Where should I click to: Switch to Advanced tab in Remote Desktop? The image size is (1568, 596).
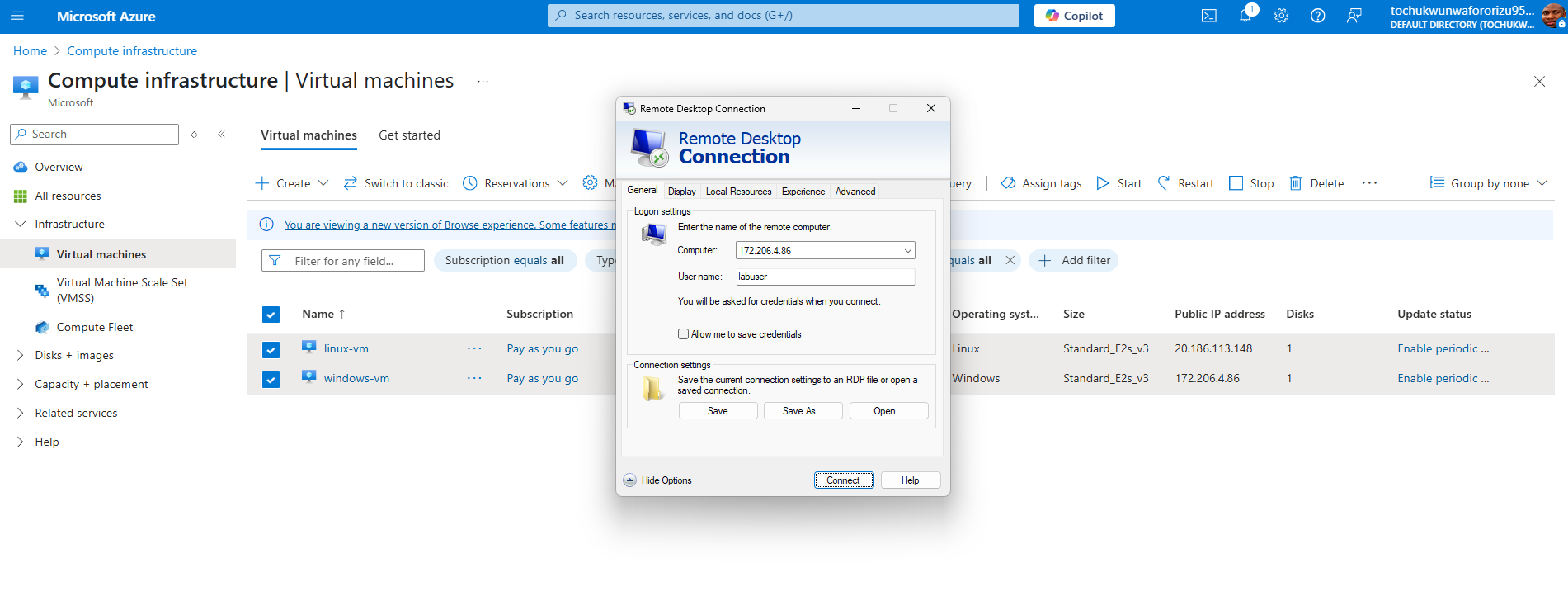(855, 192)
